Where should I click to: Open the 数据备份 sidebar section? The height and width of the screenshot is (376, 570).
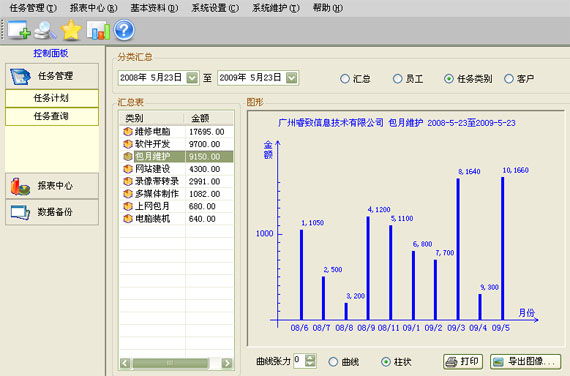[x=52, y=212]
